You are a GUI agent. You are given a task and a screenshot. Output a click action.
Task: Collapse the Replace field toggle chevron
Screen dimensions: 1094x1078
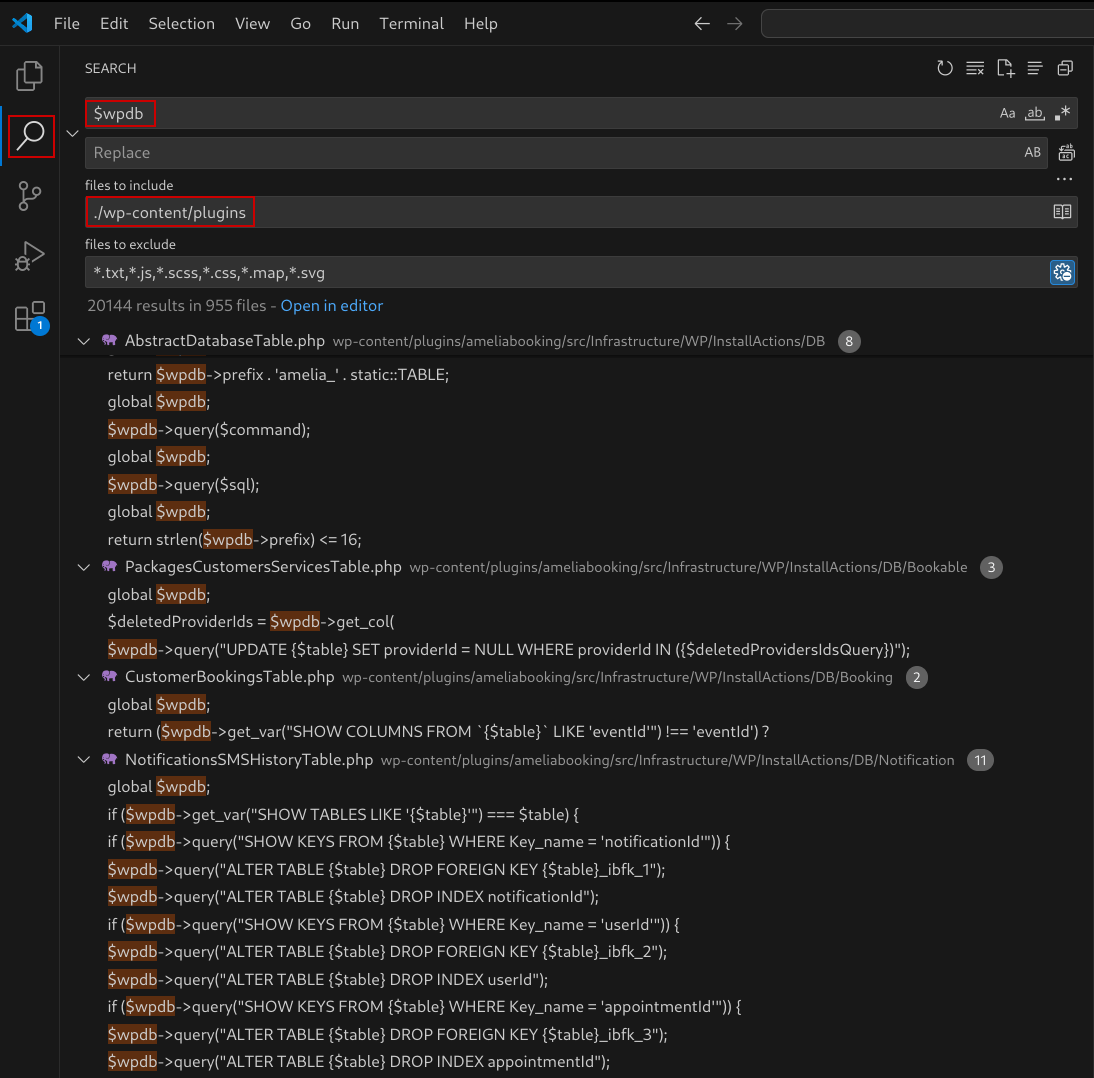pos(72,133)
